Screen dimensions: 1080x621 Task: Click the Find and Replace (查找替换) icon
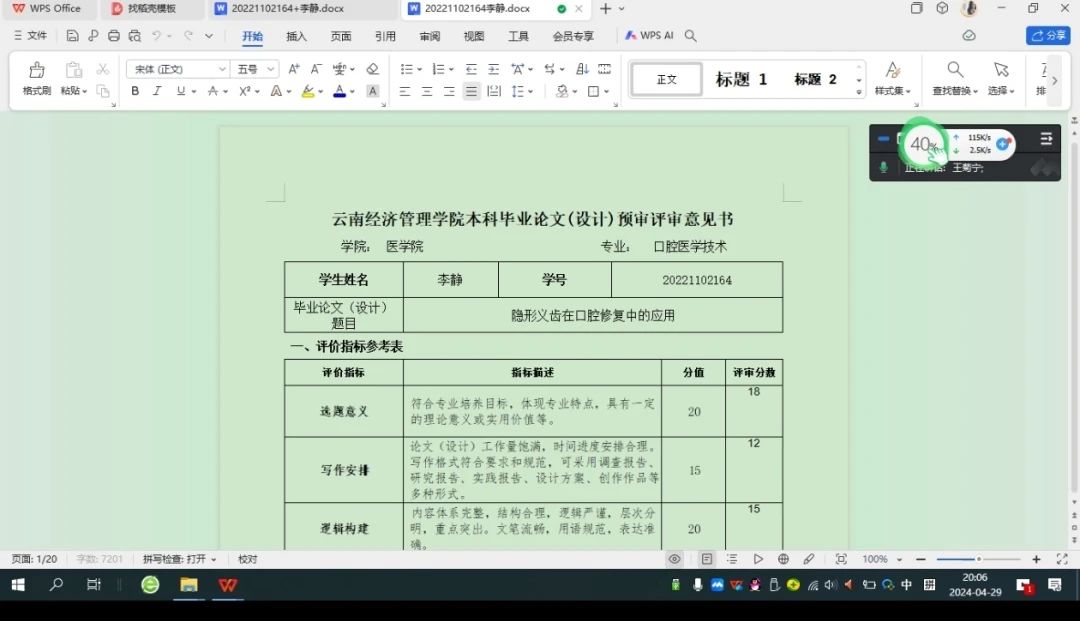pyautogui.click(x=956, y=78)
